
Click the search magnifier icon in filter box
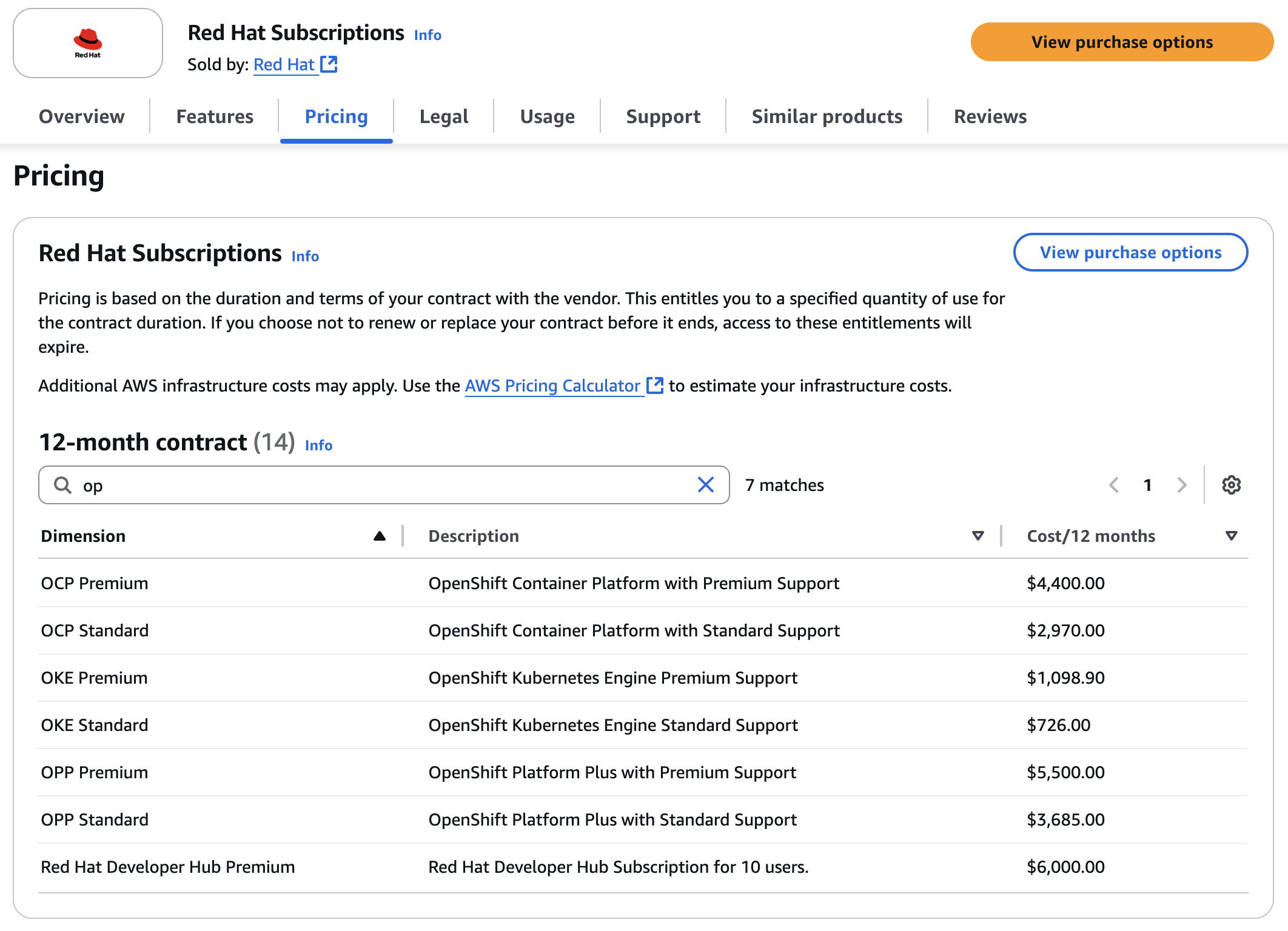[62, 485]
